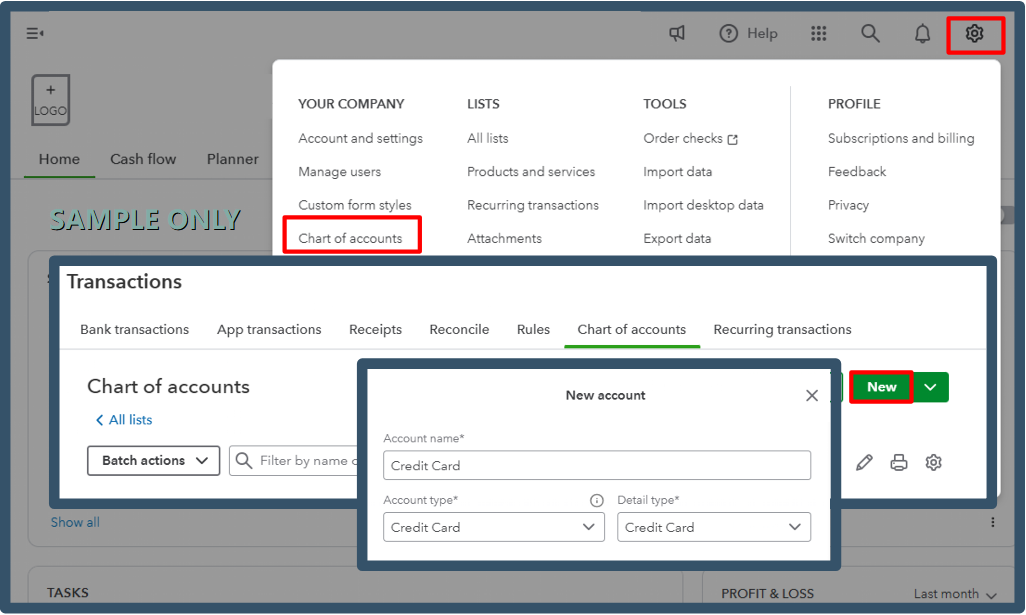
Task: Open Products and services
Action: click(531, 172)
